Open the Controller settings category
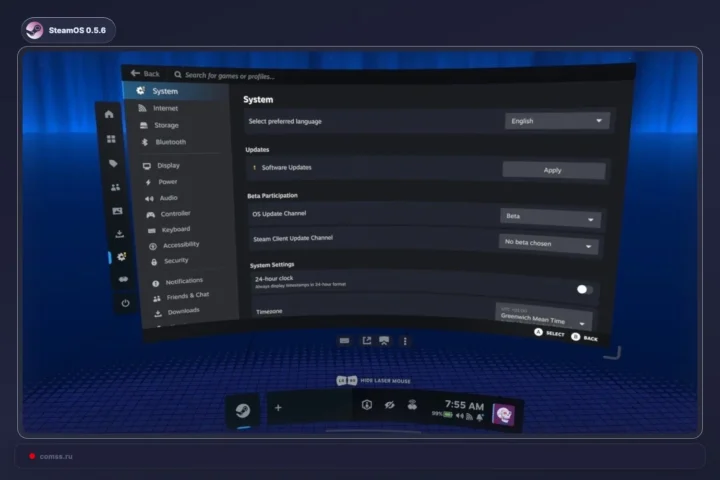 pos(175,214)
